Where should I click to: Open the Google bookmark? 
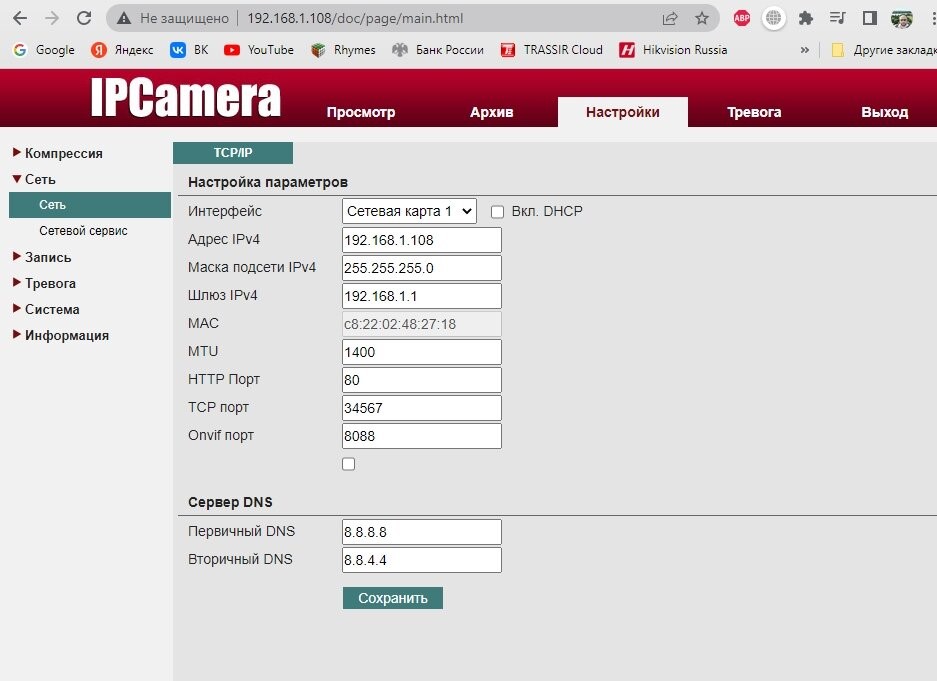click(44, 50)
